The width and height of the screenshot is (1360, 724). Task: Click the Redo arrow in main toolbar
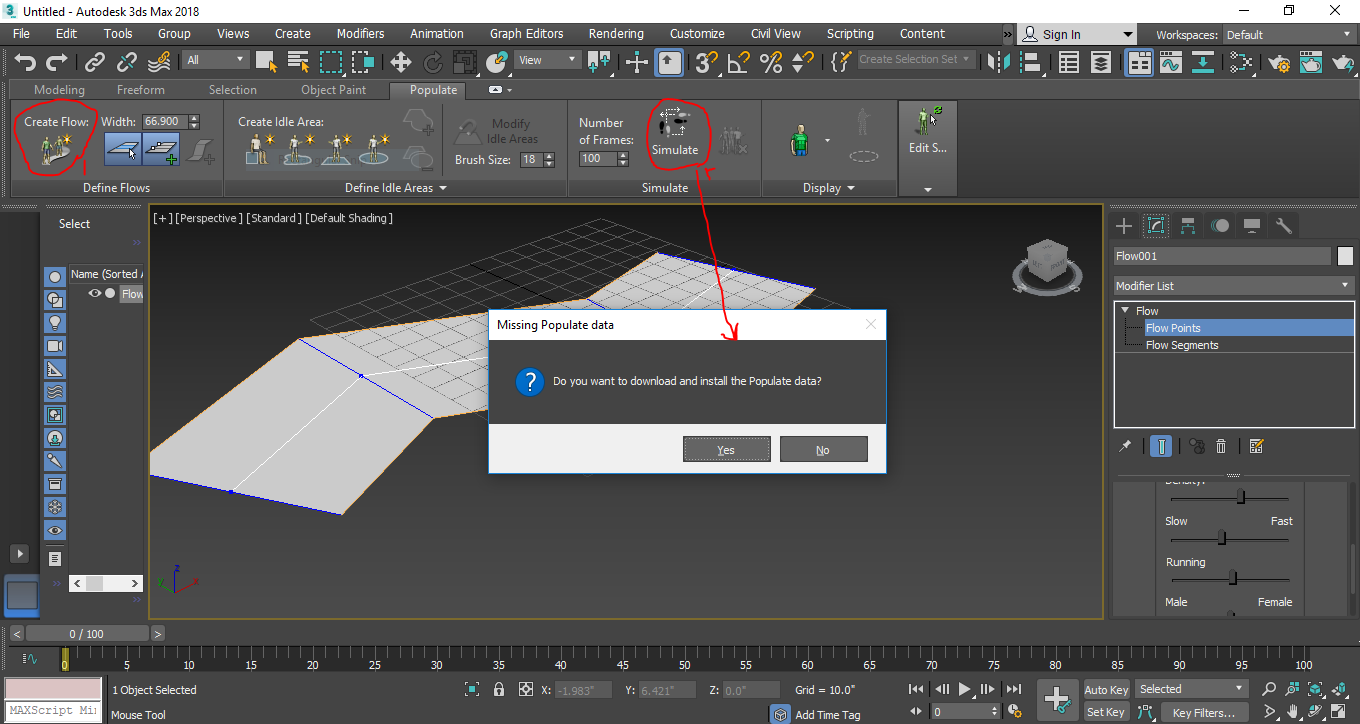click(55, 62)
